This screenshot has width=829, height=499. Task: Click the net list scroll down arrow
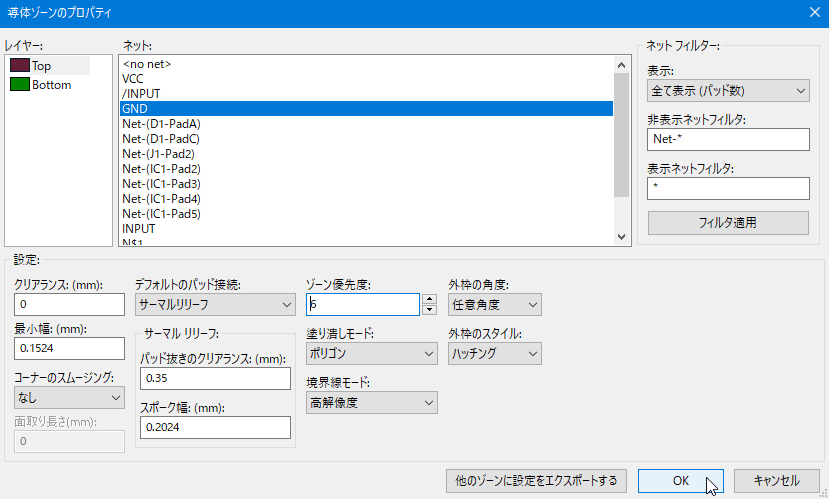(x=621, y=237)
